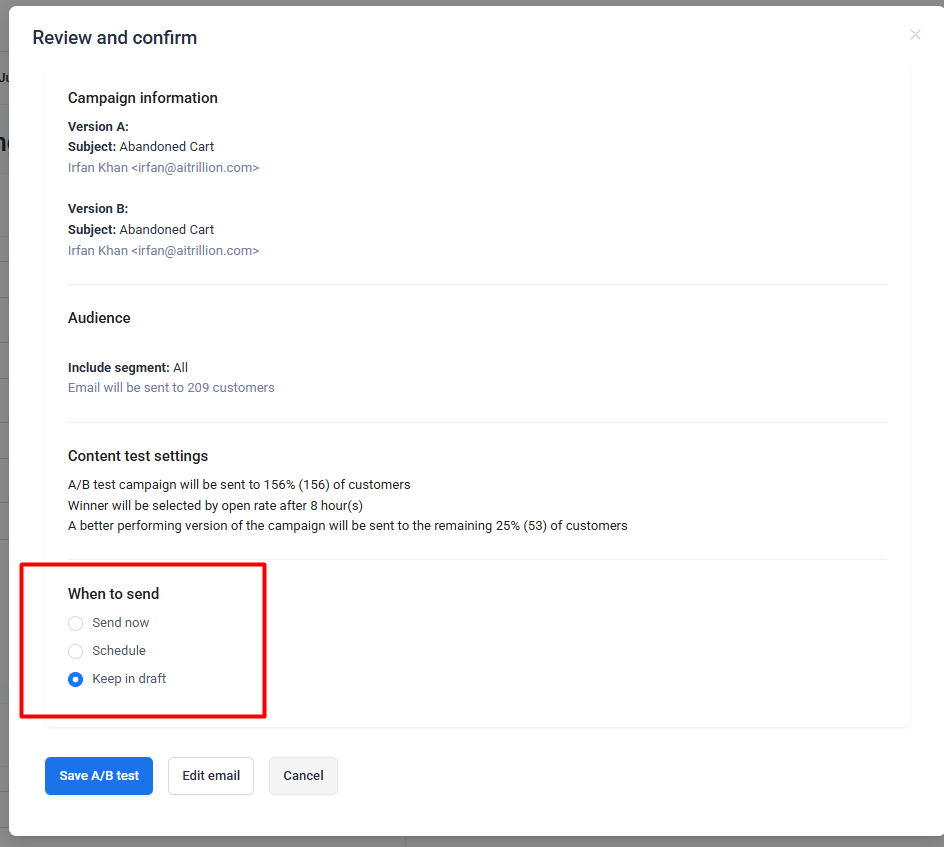Close the Review and confirm dialog
The width and height of the screenshot is (944, 847).
[915, 35]
